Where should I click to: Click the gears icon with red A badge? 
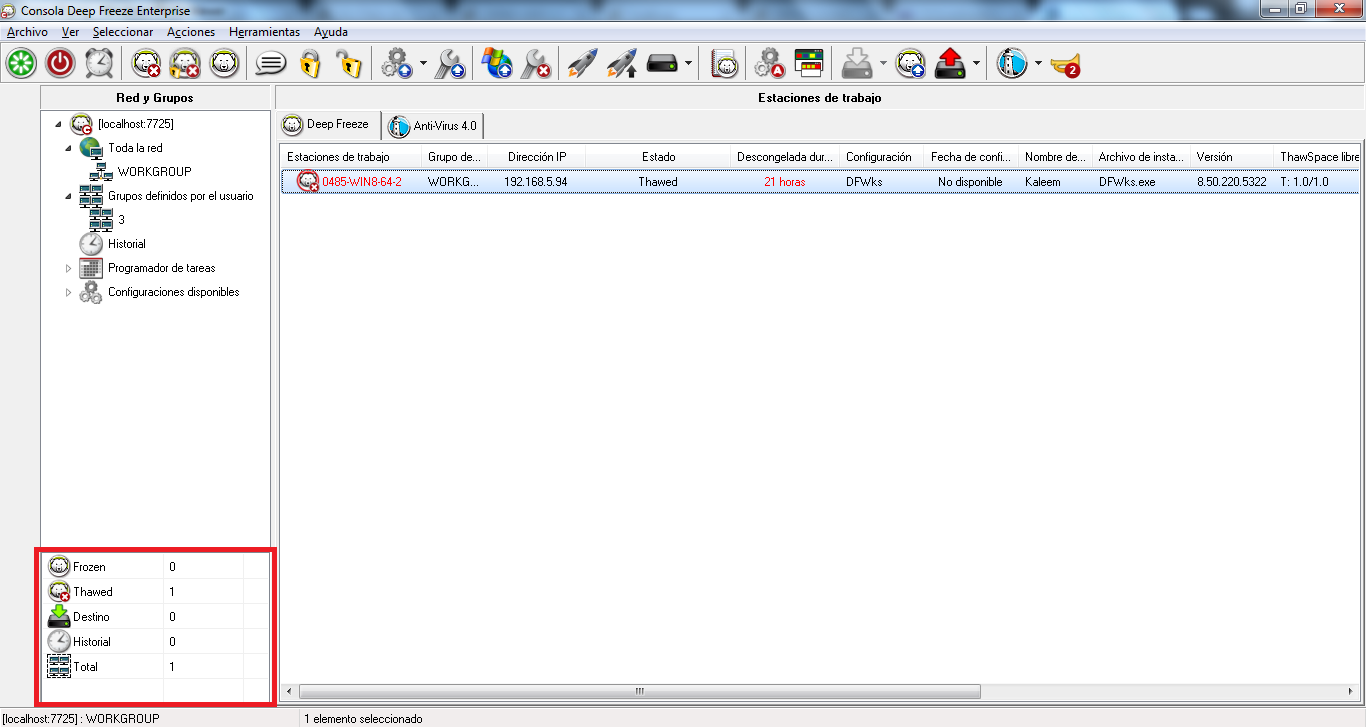click(x=769, y=64)
